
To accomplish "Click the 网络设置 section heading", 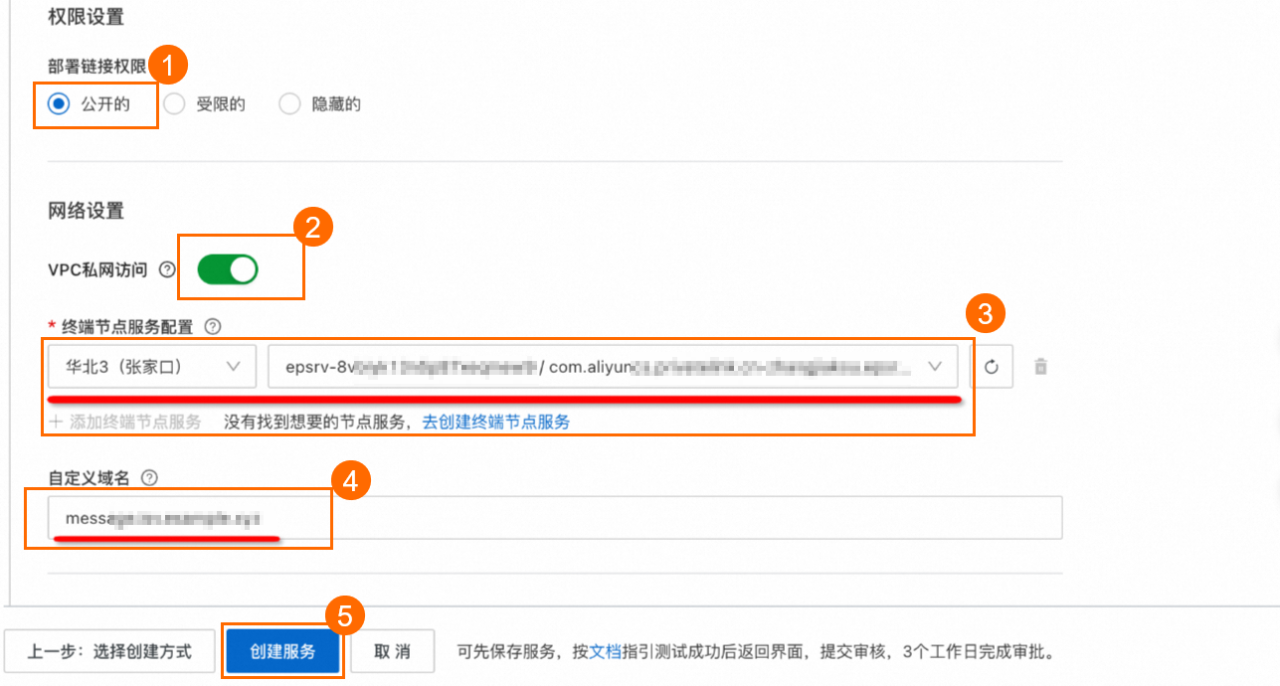I will [86, 211].
